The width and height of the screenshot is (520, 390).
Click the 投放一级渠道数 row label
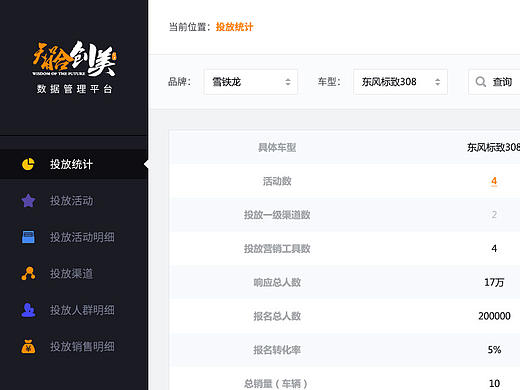pos(277,215)
